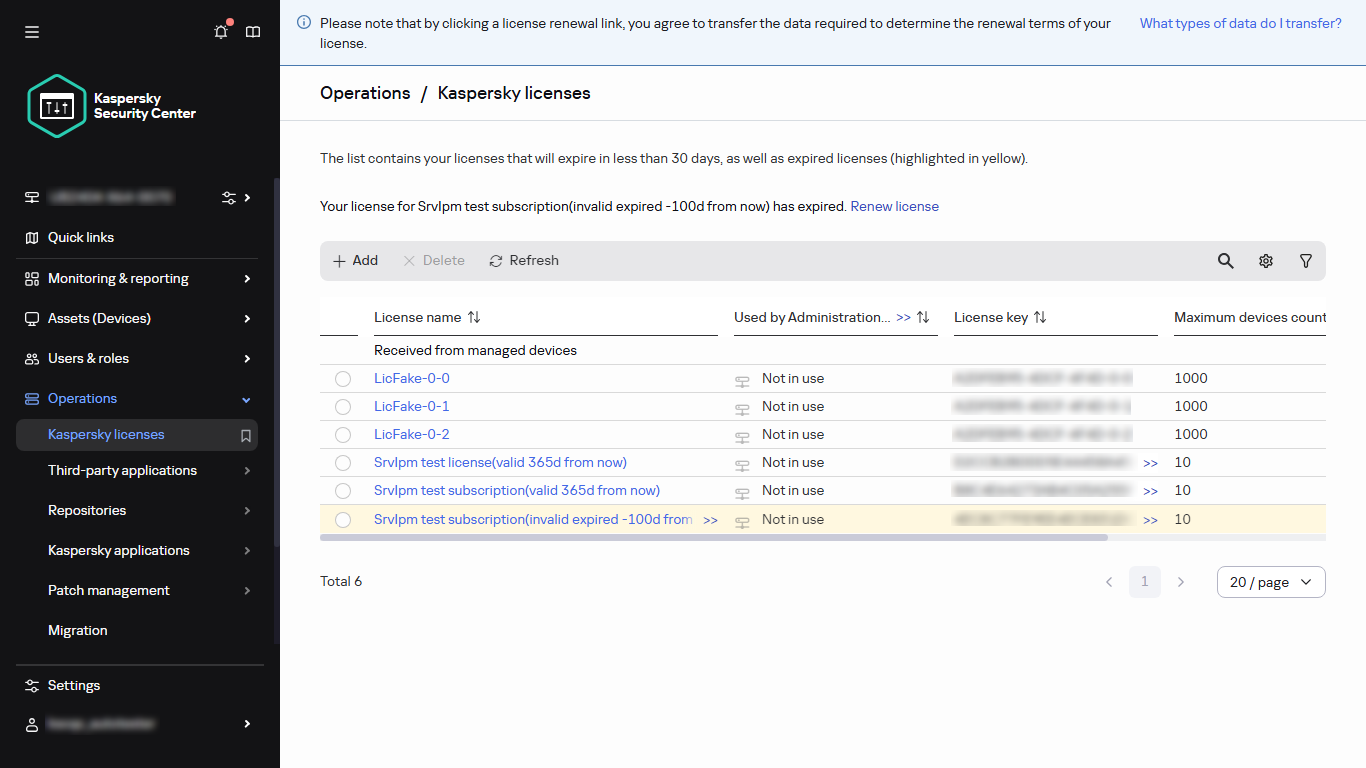Select the radio button for LicFake-0-0

343,378
